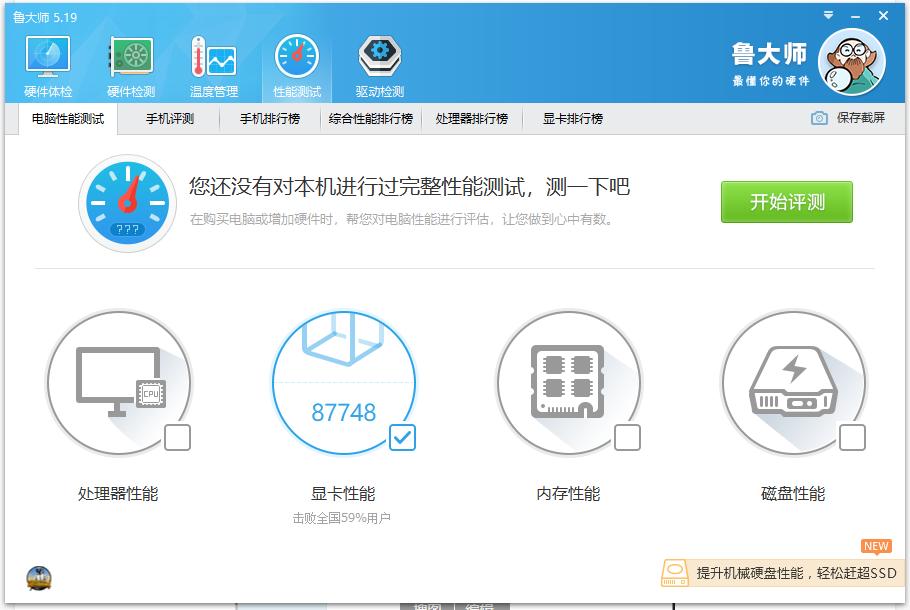The height and width of the screenshot is (610, 910).
Task: Check the 内存性能 memory test checkbox
Action: pos(629,437)
